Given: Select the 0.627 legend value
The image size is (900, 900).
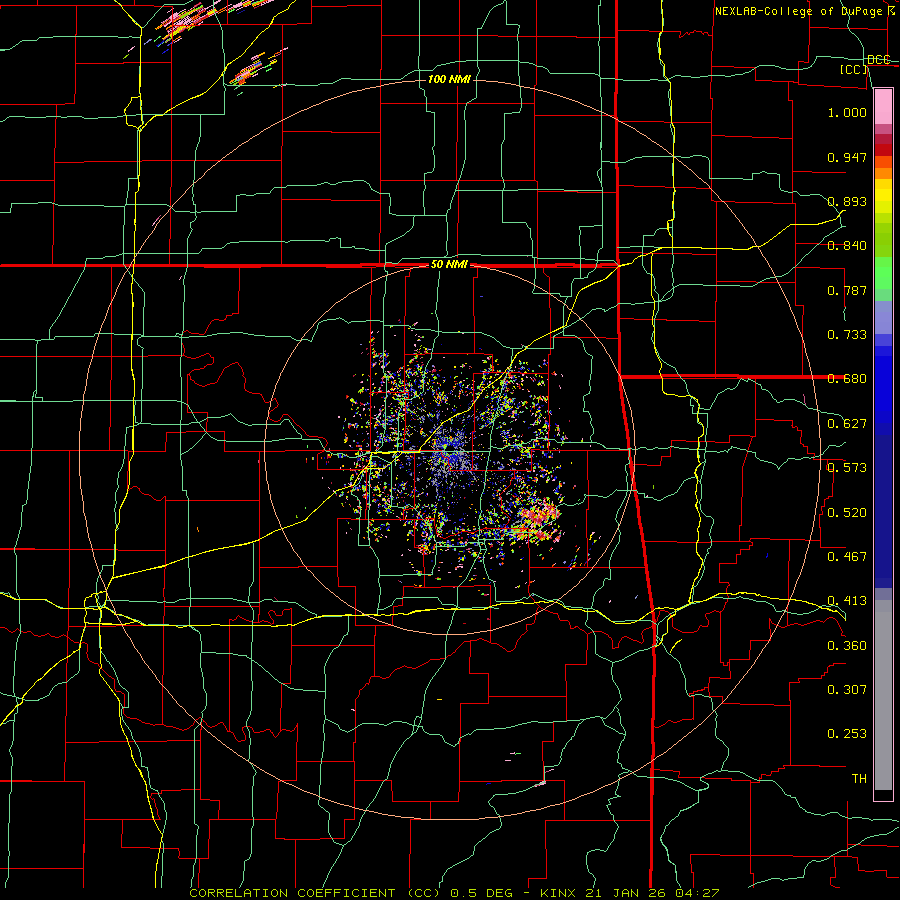Looking at the screenshot, I should pyautogui.click(x=847, y=424).
